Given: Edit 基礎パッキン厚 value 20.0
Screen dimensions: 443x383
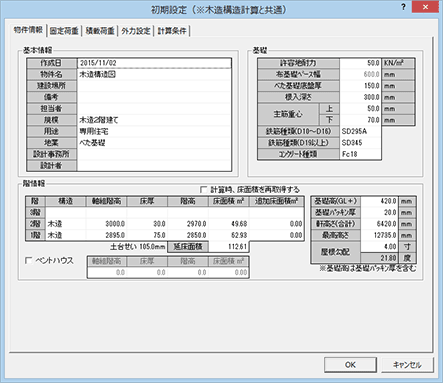Looking at the screenshot, I should [x=380, y=212].
